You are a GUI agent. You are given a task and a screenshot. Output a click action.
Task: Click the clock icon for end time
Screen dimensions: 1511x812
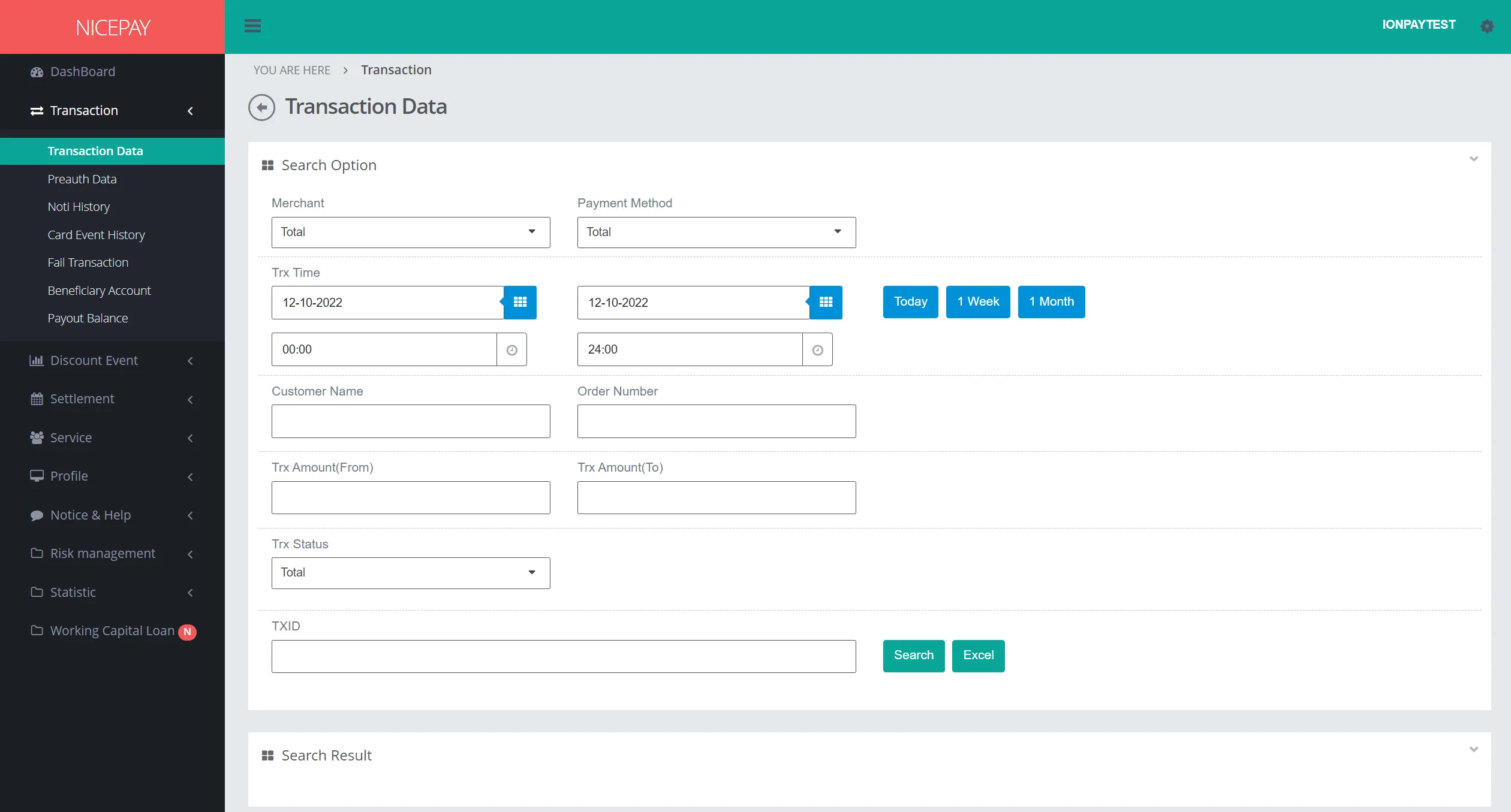819,349
